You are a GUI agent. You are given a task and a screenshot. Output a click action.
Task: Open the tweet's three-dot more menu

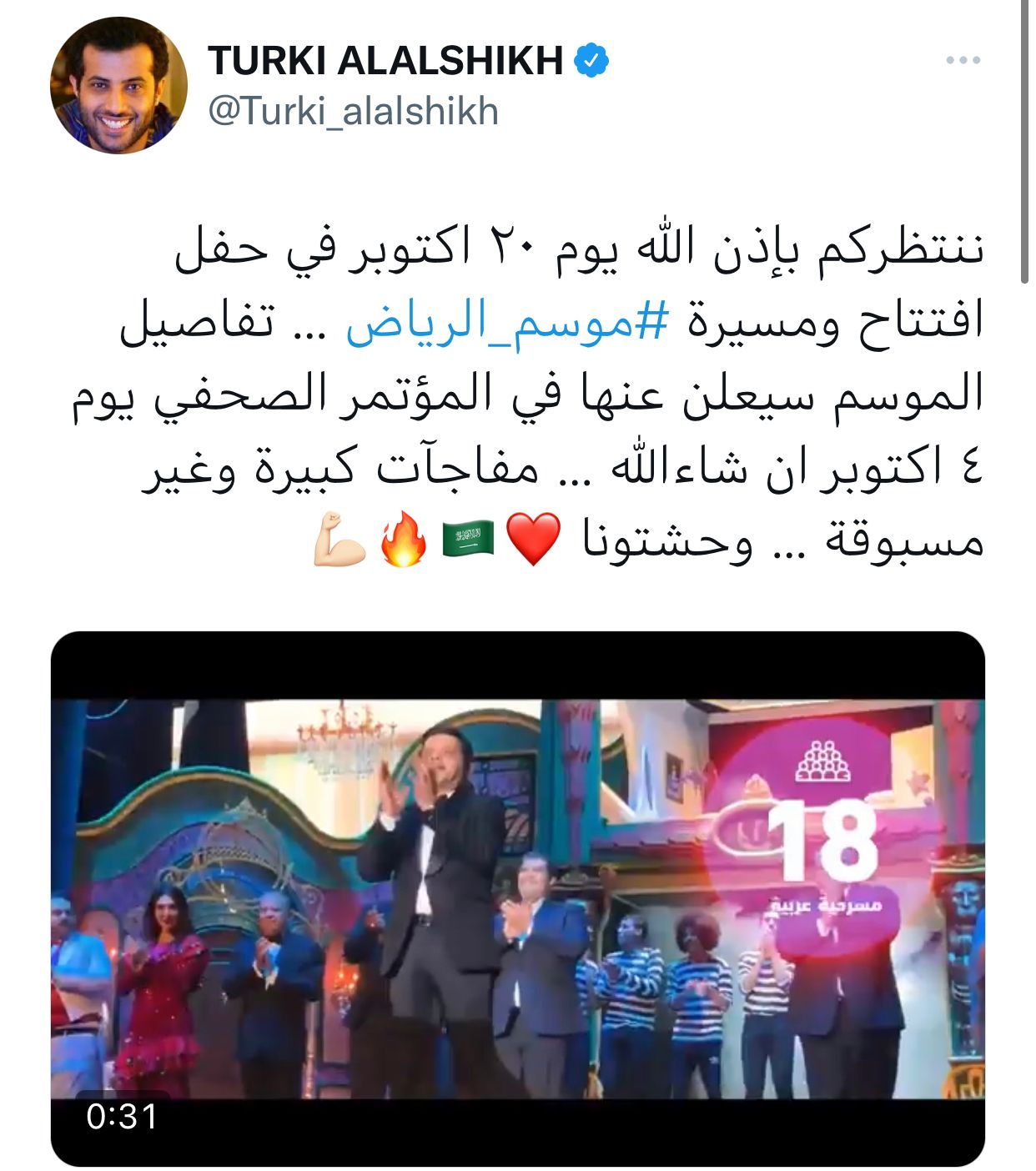[963, 60]
